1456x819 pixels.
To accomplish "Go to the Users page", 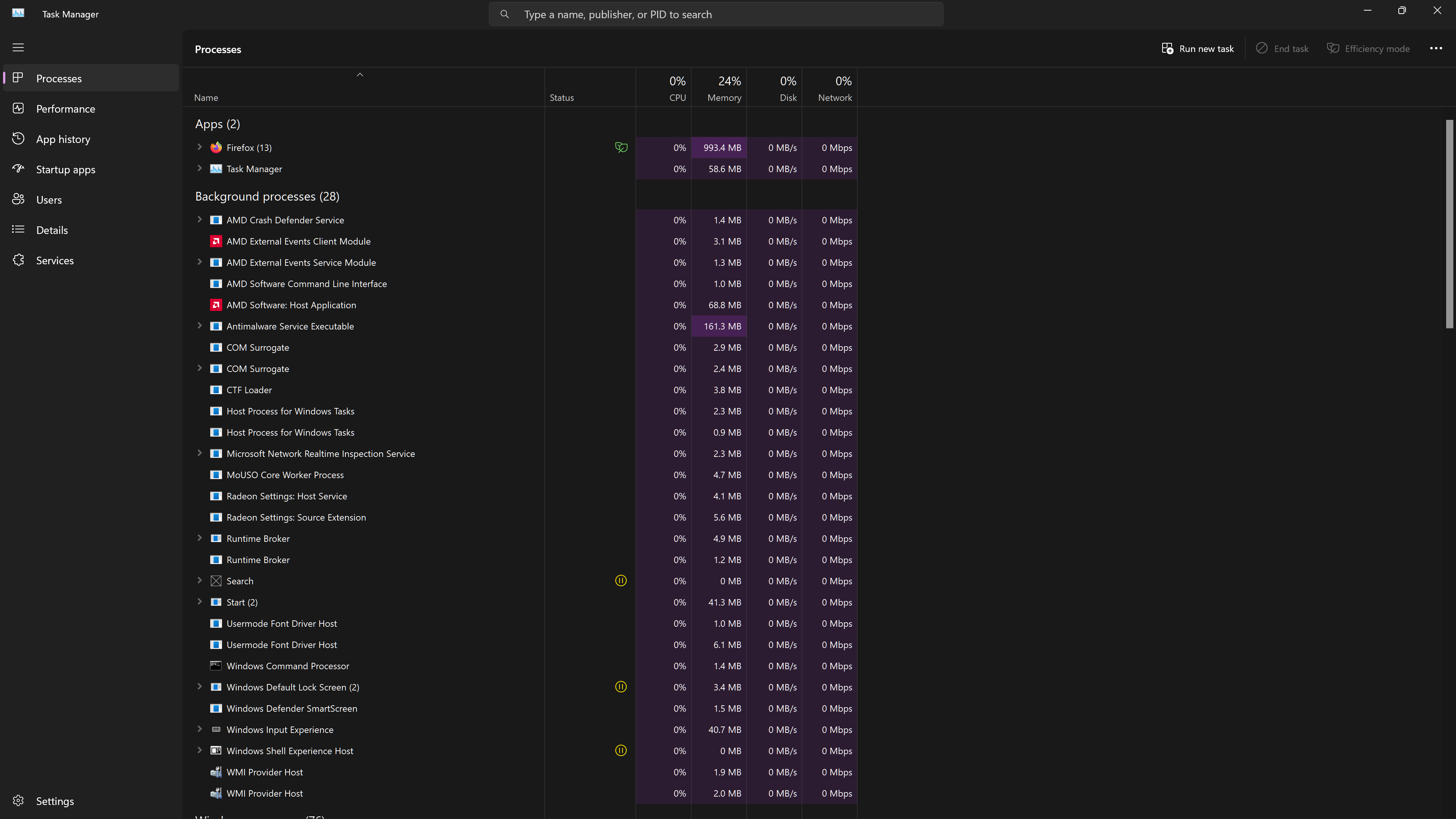I will (x=91, y=199).
